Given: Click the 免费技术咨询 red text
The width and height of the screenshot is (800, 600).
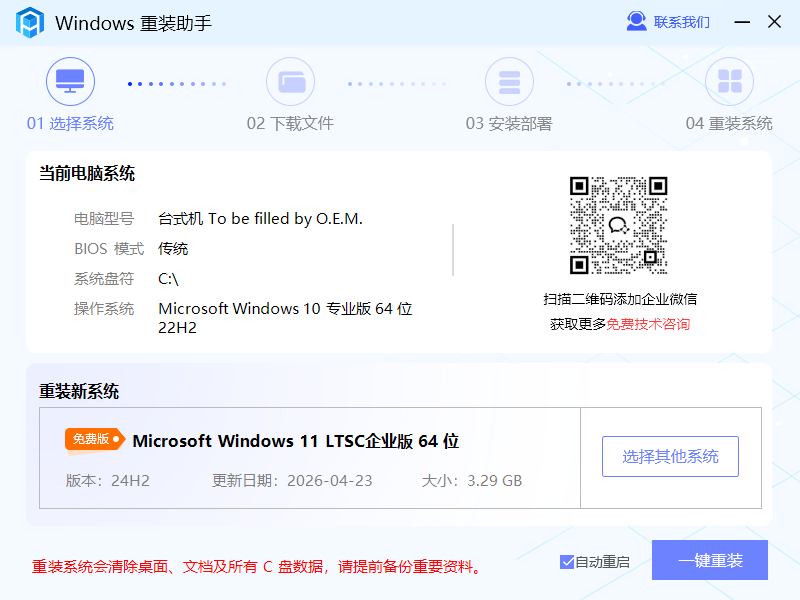Looking at the screenshot, I should click(x=648, y=324).
